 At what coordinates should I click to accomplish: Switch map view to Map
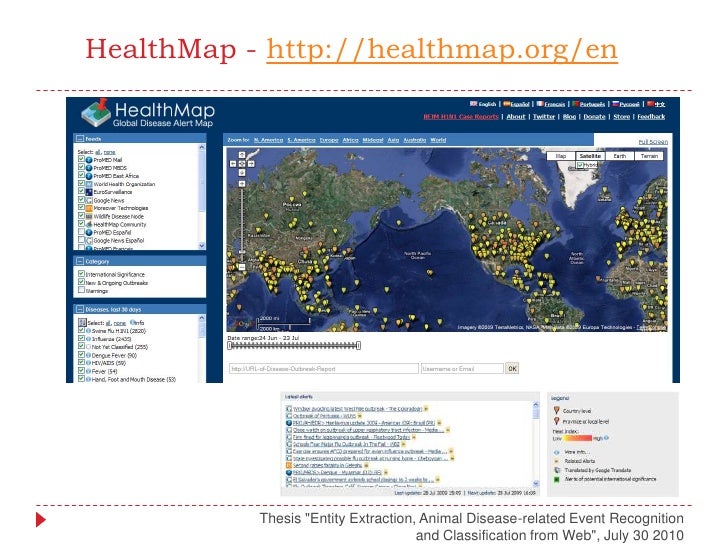(561, 156)
